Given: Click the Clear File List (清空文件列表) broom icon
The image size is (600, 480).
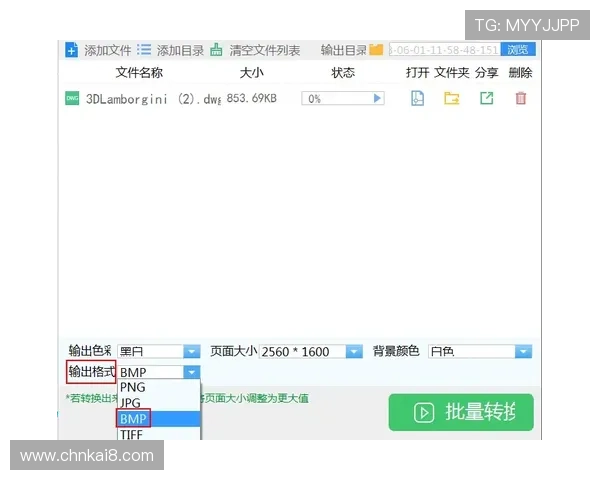Looking at the screenshot, I should (x=216, y=50).
